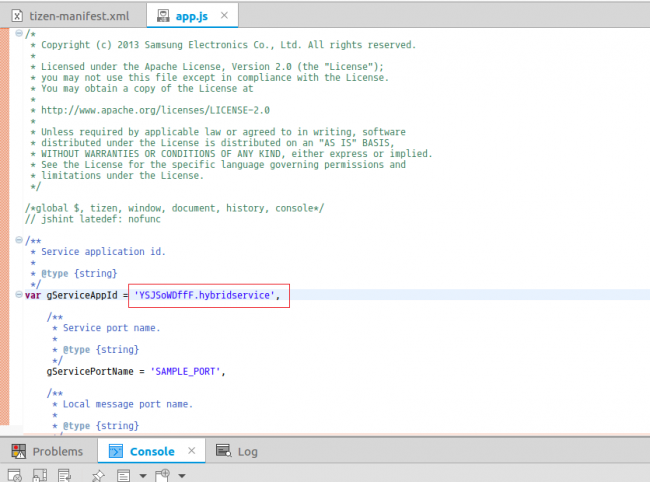Open the Open Console dropdown arrow
The image size is (650, 482).
point(180,476)
